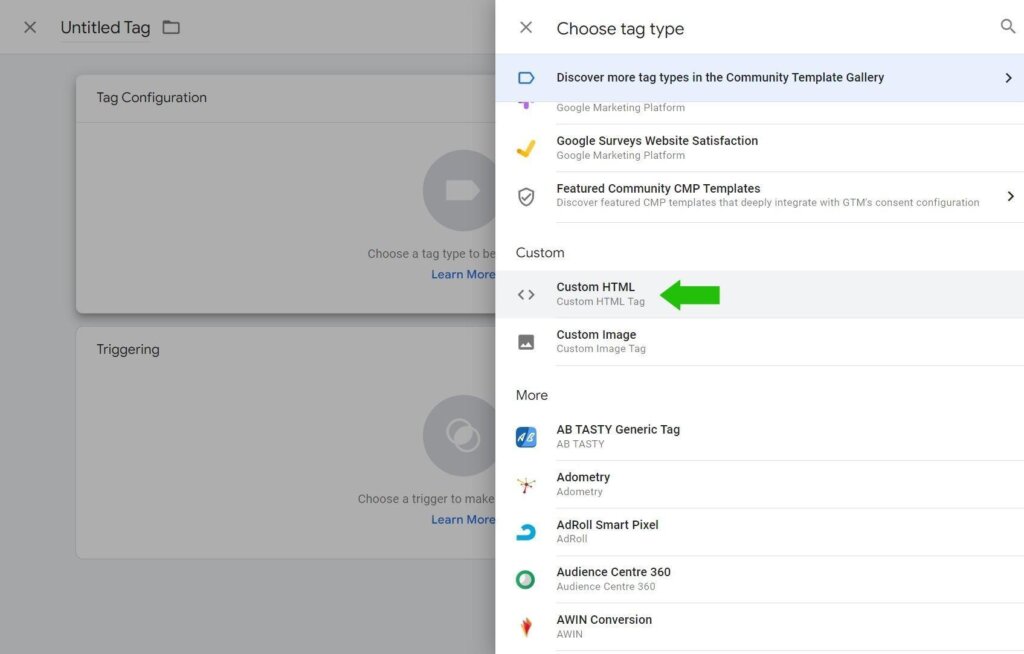Select the Featured CMP Templates shield icon
1024x654 pixels.
[525, 195]
